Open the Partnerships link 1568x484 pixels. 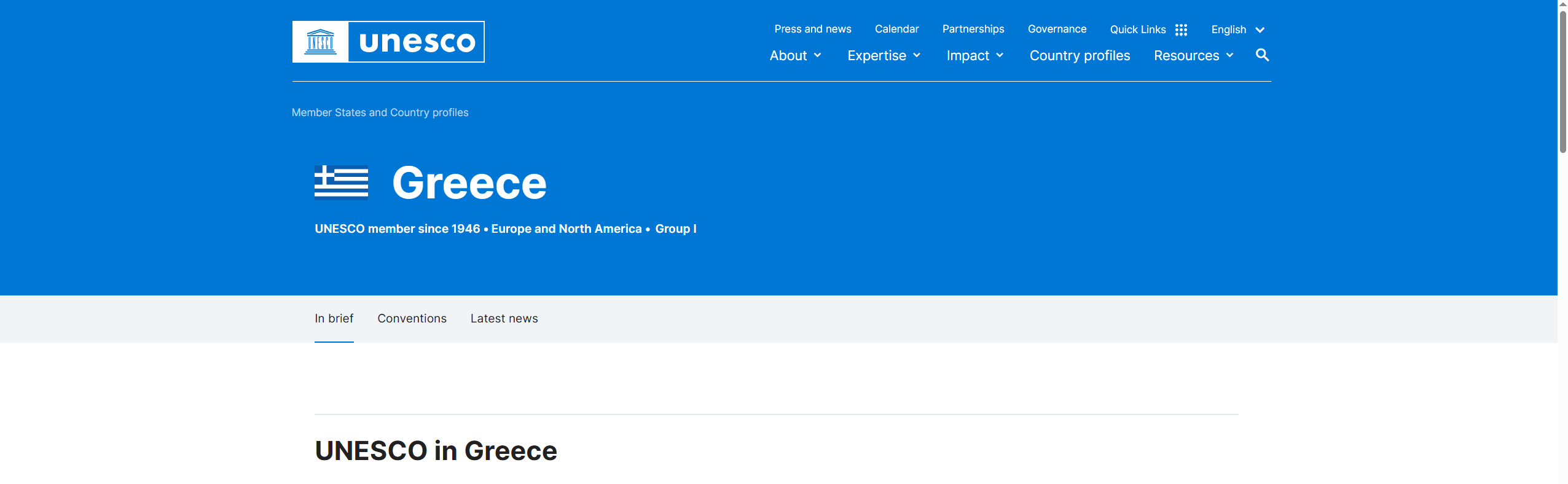973,29
